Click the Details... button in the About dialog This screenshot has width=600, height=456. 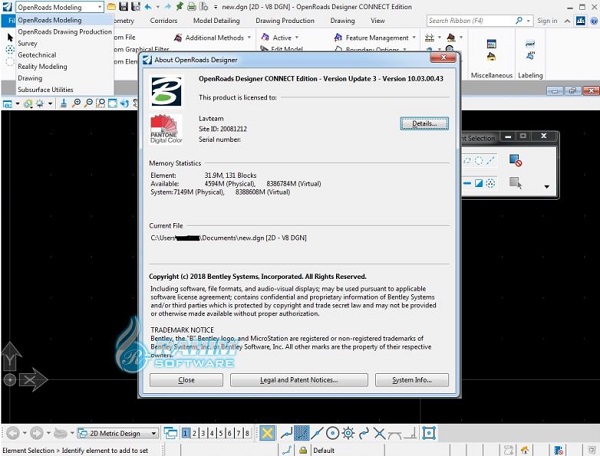tap(424, 124)
